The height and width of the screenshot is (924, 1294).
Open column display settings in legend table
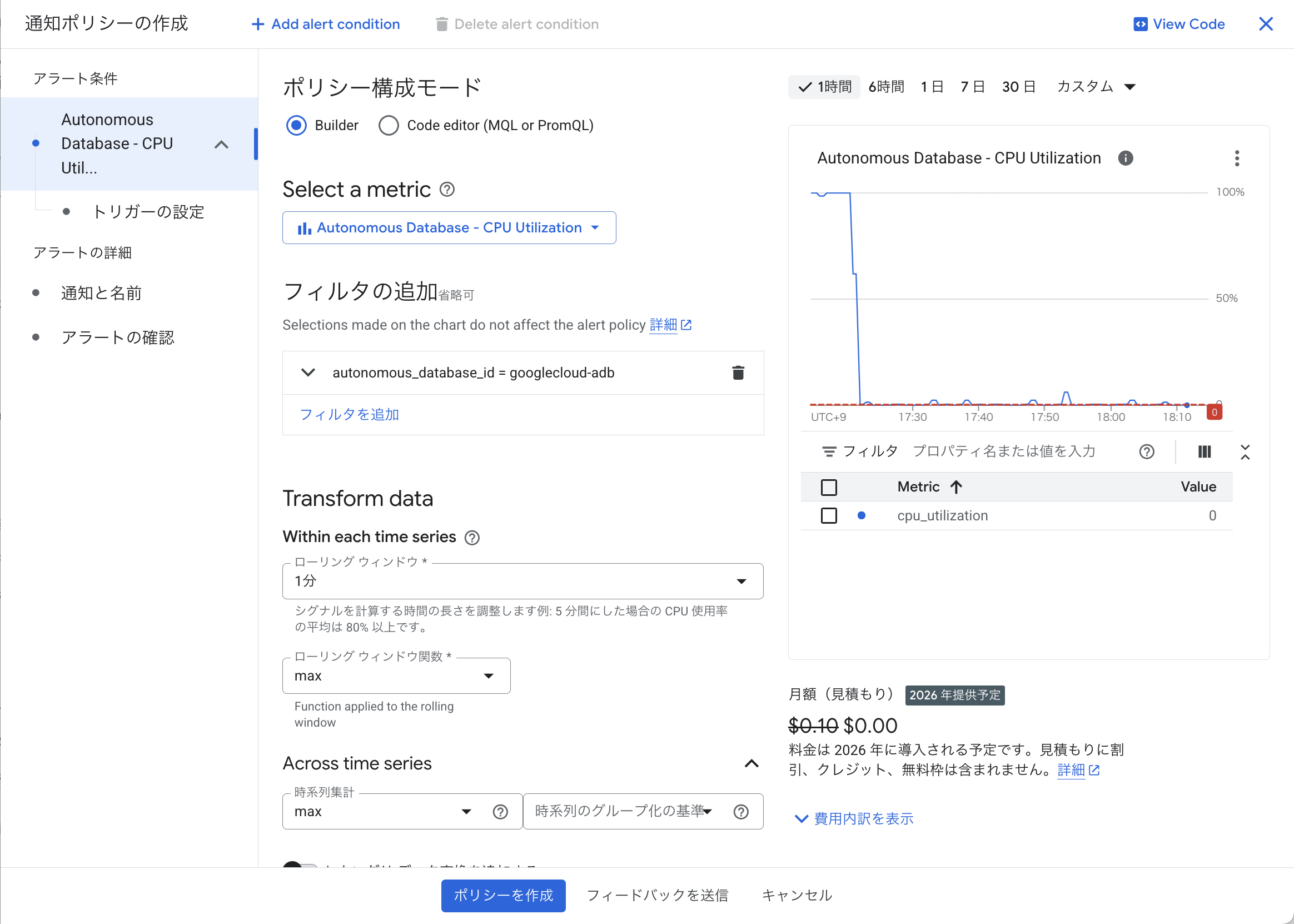click(x=1204, y=451)
